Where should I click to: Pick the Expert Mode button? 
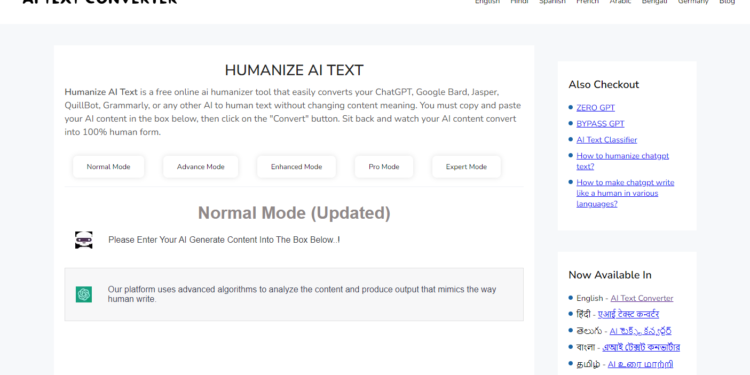pos(466,167)
